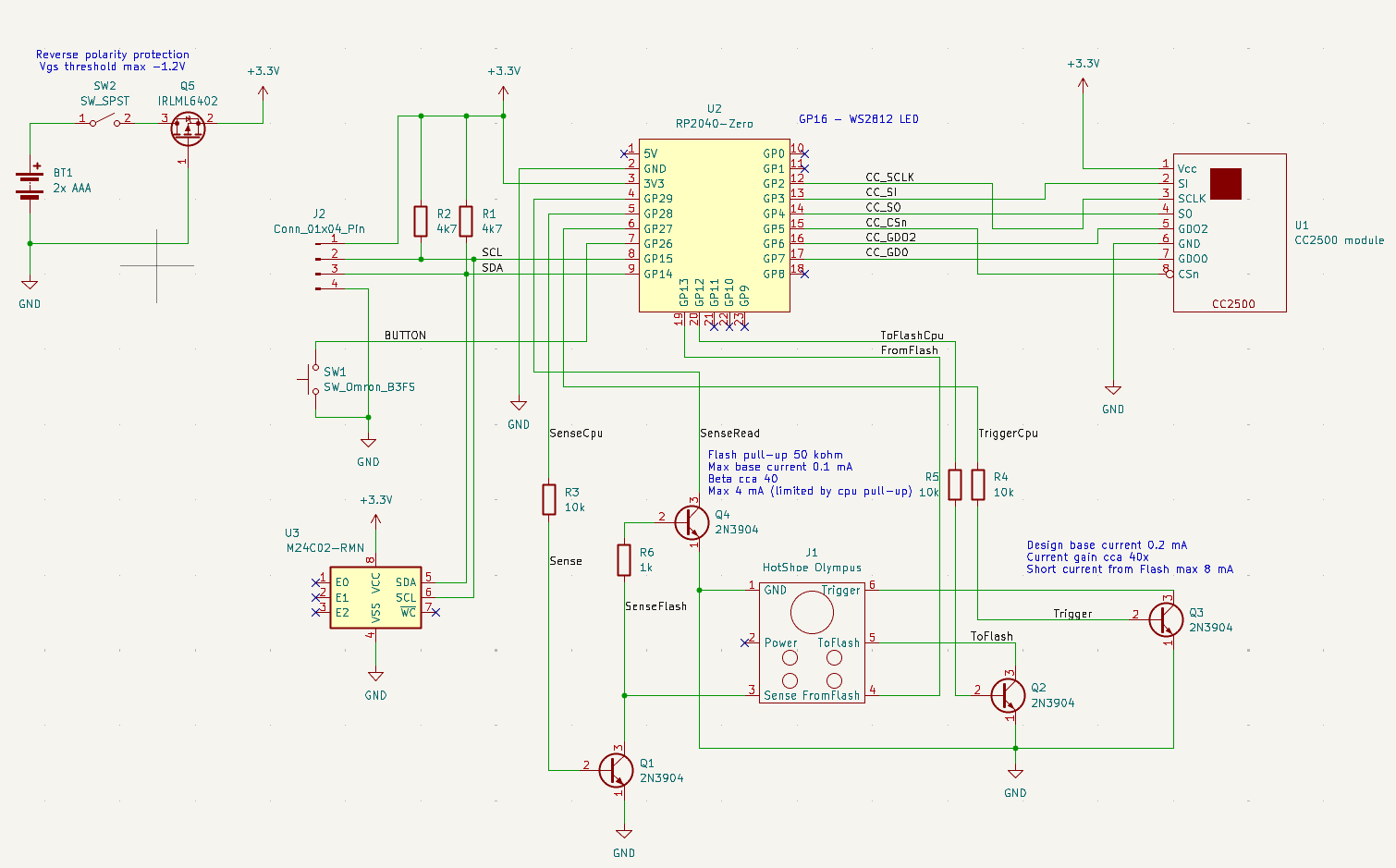The image size is (1396, 868).
Task: Click the ToFlashCpu net label
Action: (912, 336)
